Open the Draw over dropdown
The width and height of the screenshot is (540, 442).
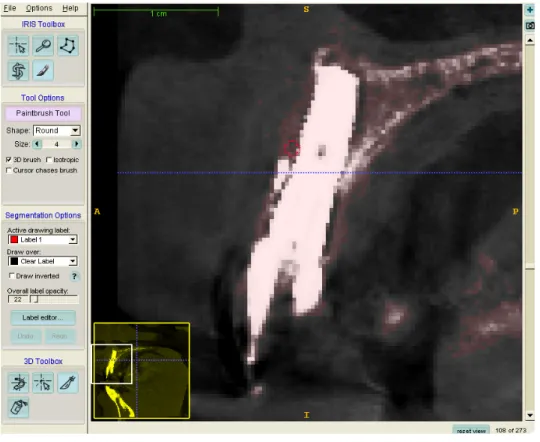pos(43,261)
